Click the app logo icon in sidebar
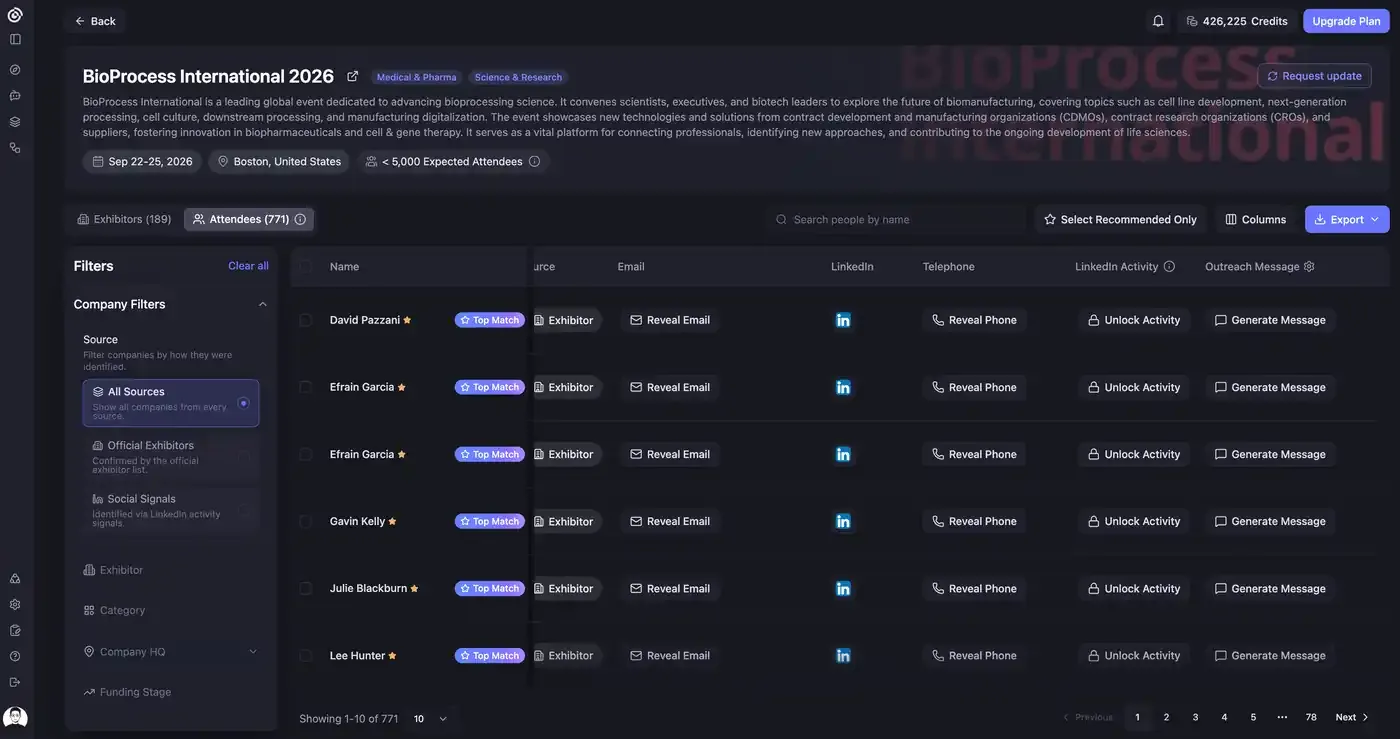The height and width of the screenshot is (739, 1400). (x=15, y=15)
